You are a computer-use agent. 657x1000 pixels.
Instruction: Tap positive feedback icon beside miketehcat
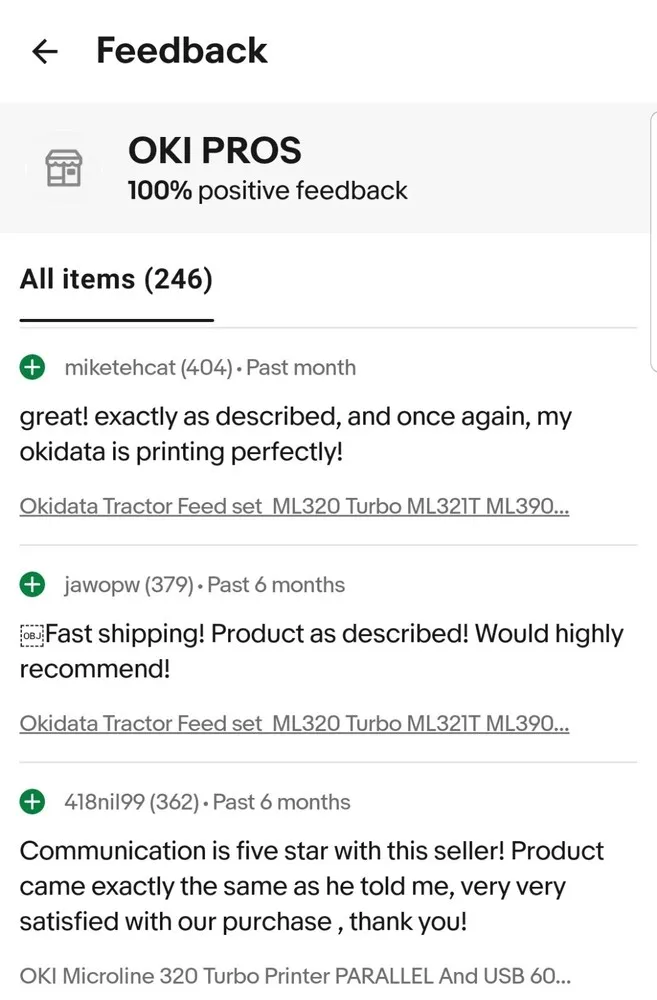click(32, 367)
